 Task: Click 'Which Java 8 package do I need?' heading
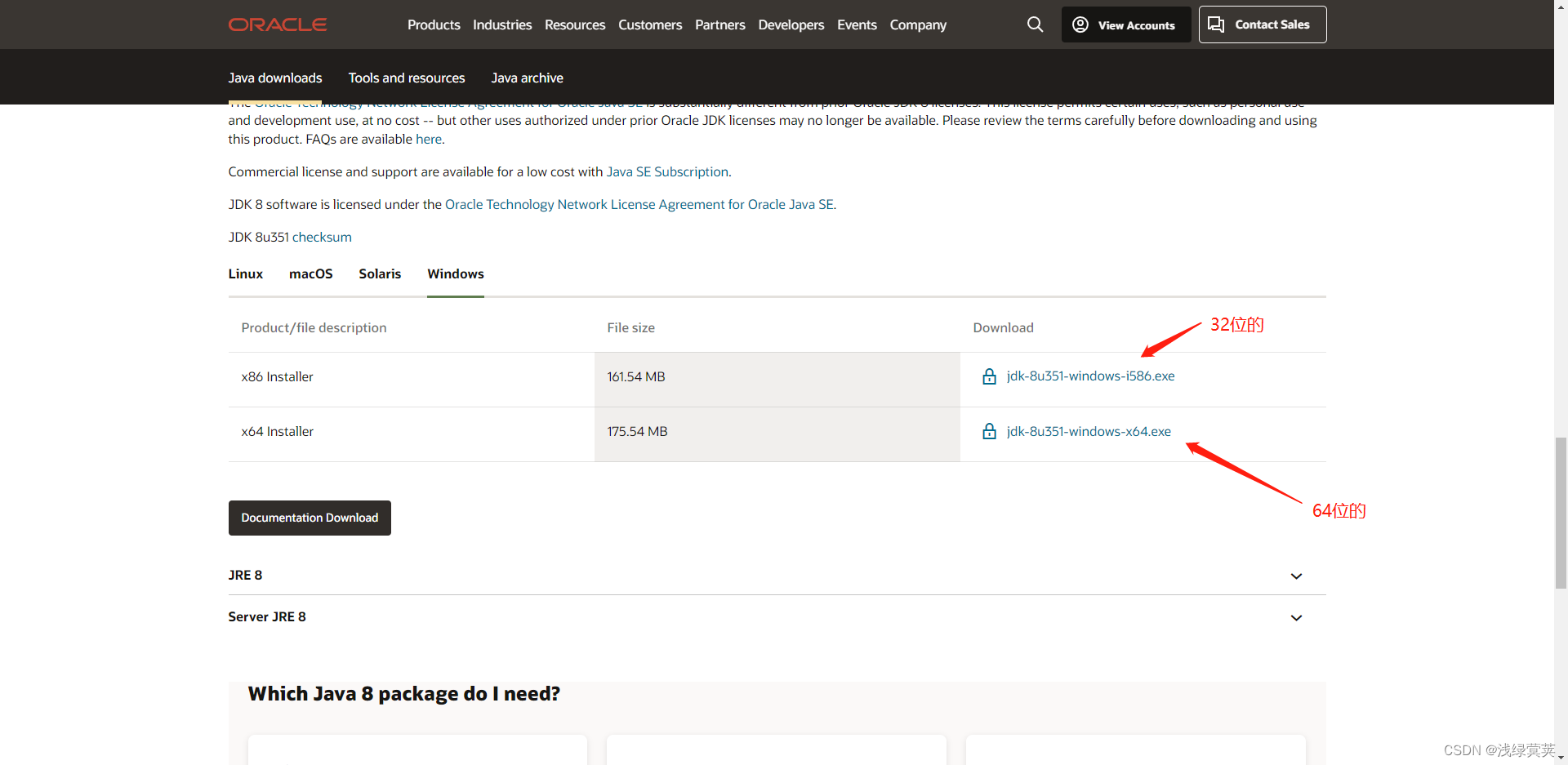click(x=404, y=694)
